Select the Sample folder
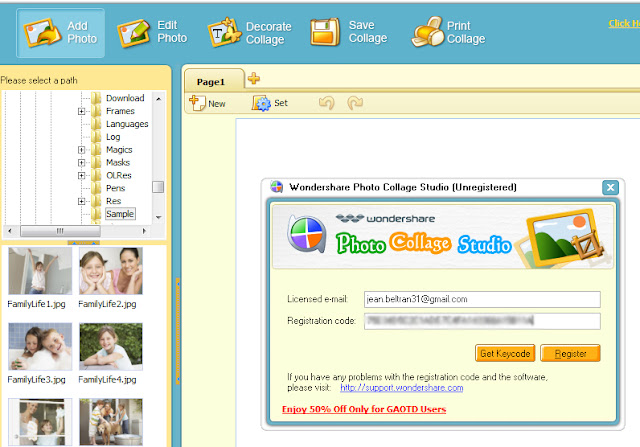The height and width of the screenshot is (447, 640). [120, 214]
